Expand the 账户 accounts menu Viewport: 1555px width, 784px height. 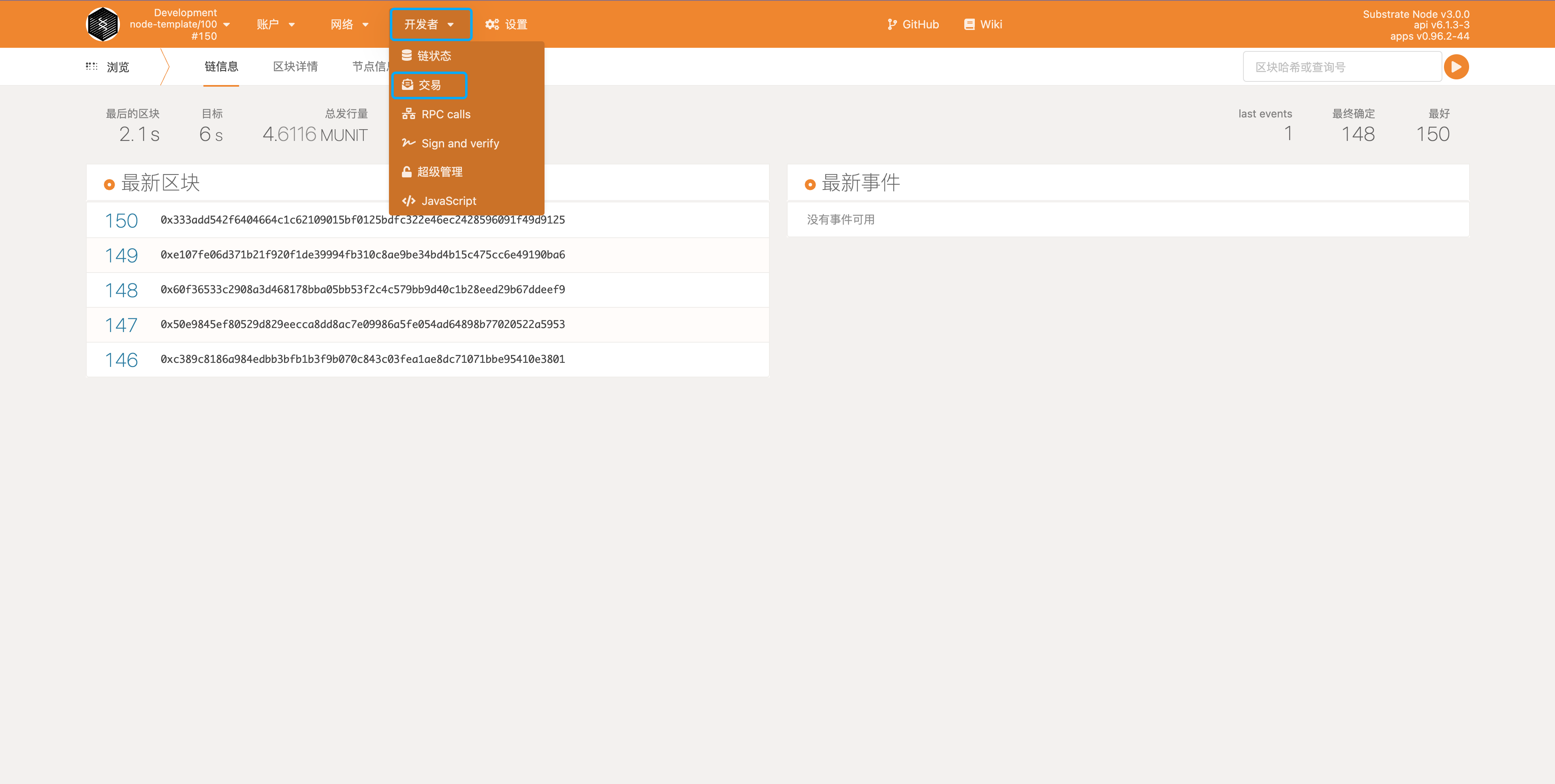click(x=276, y=24)
